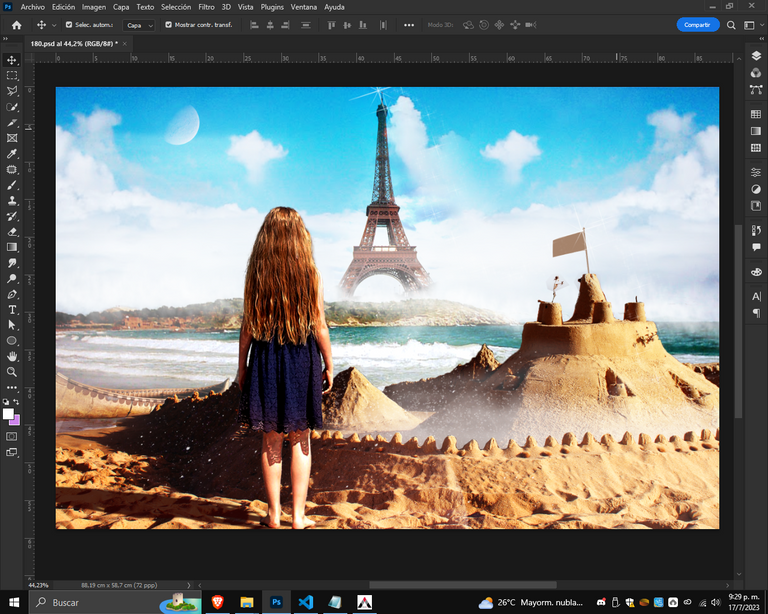768x614 pixels.
Task: Click the purple background color swatch
Action: pyautogui.click(x=16, y=421)
